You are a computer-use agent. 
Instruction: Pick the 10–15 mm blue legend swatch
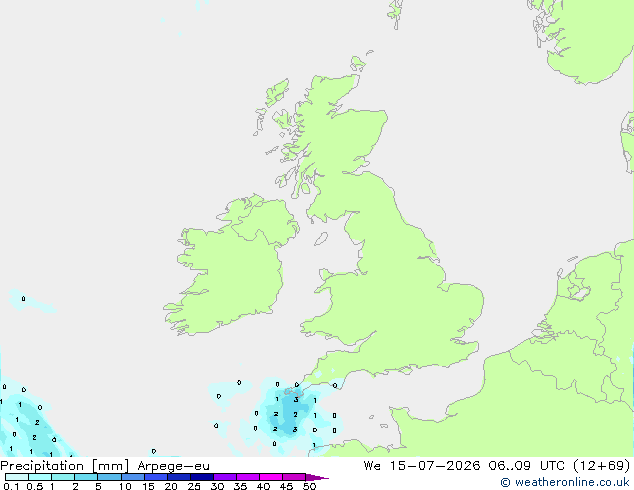coord(132,477)
